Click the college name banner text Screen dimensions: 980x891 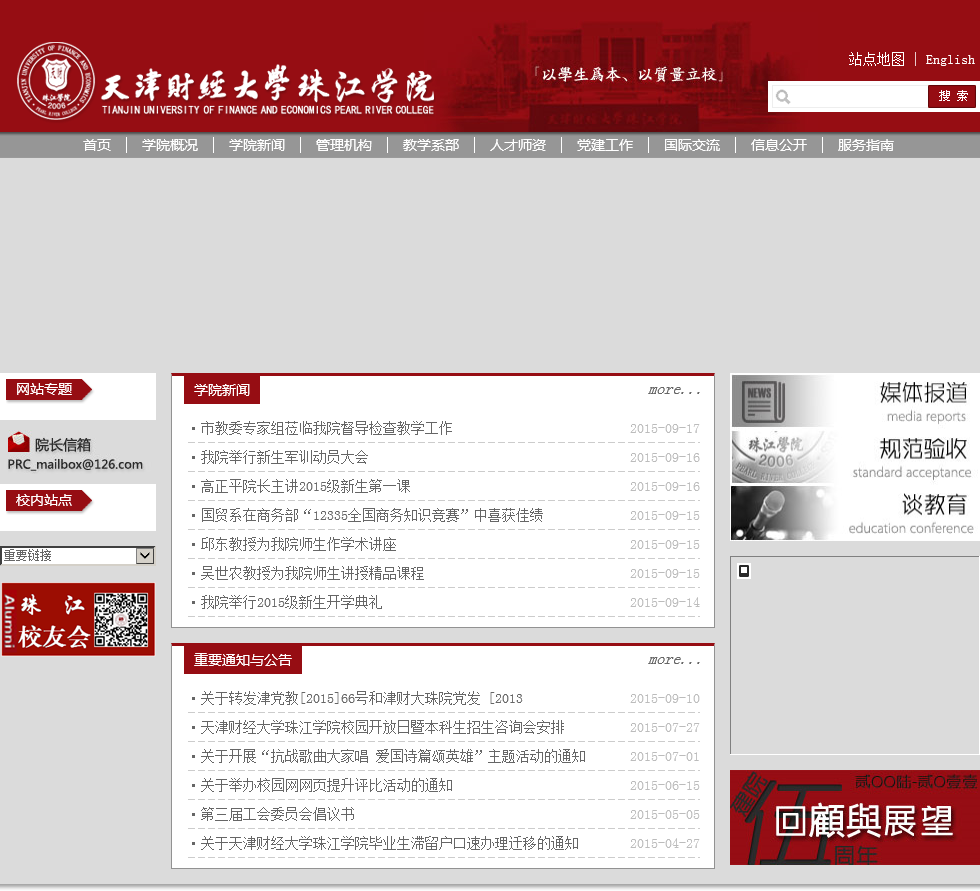268,91
